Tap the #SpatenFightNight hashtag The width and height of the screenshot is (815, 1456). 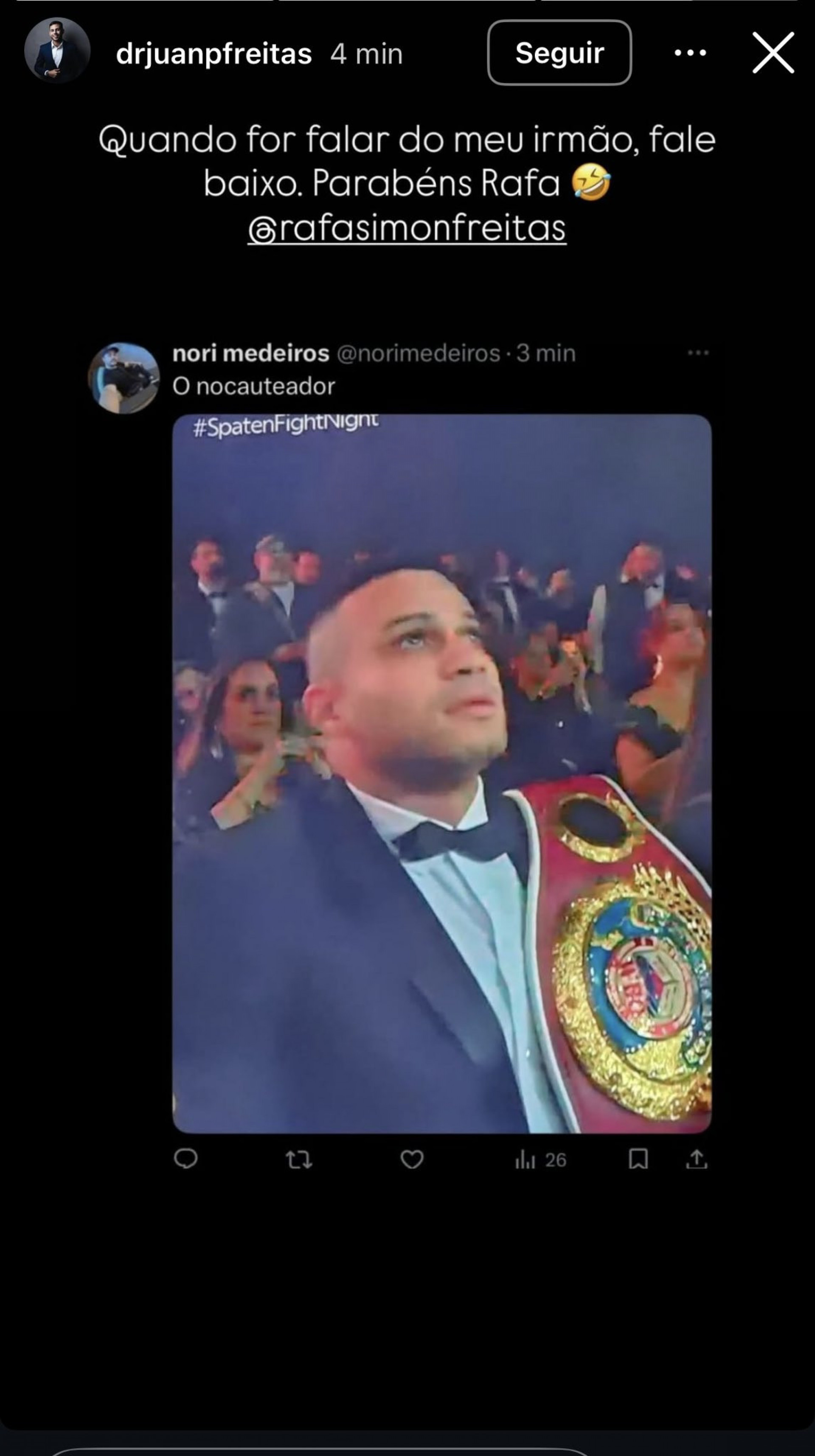[285, 426]
